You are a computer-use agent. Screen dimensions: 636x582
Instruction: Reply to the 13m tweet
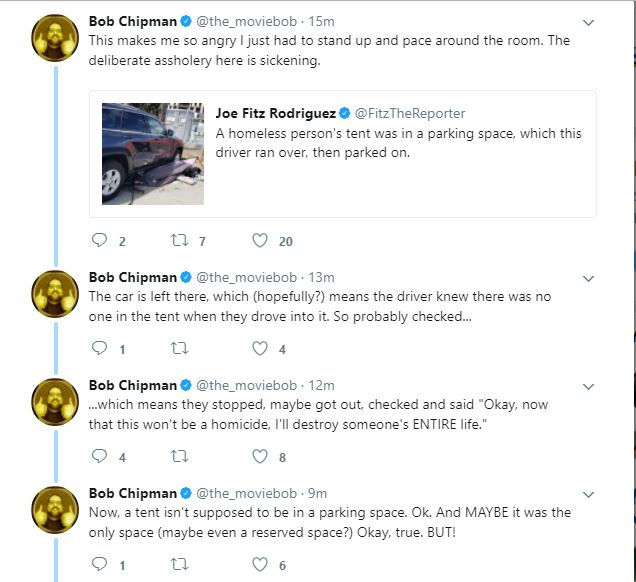click(x=99, y=348)
